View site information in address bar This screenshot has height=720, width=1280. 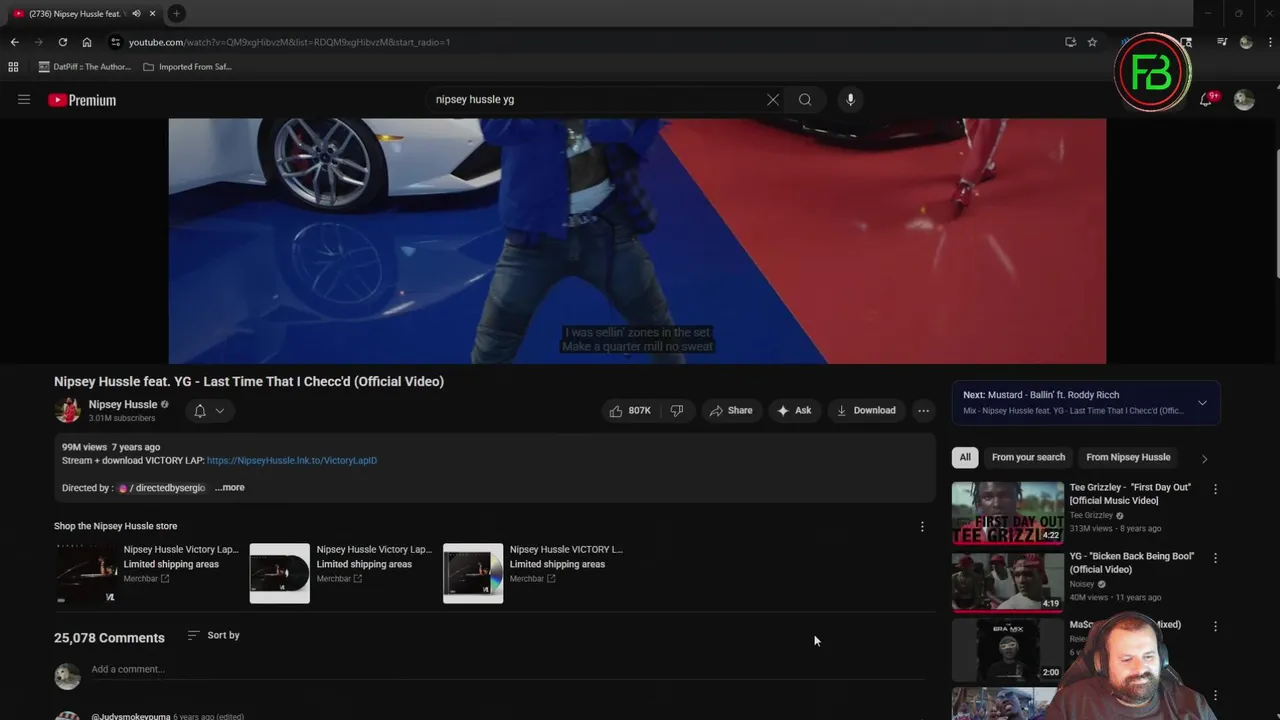pos(115,42)
